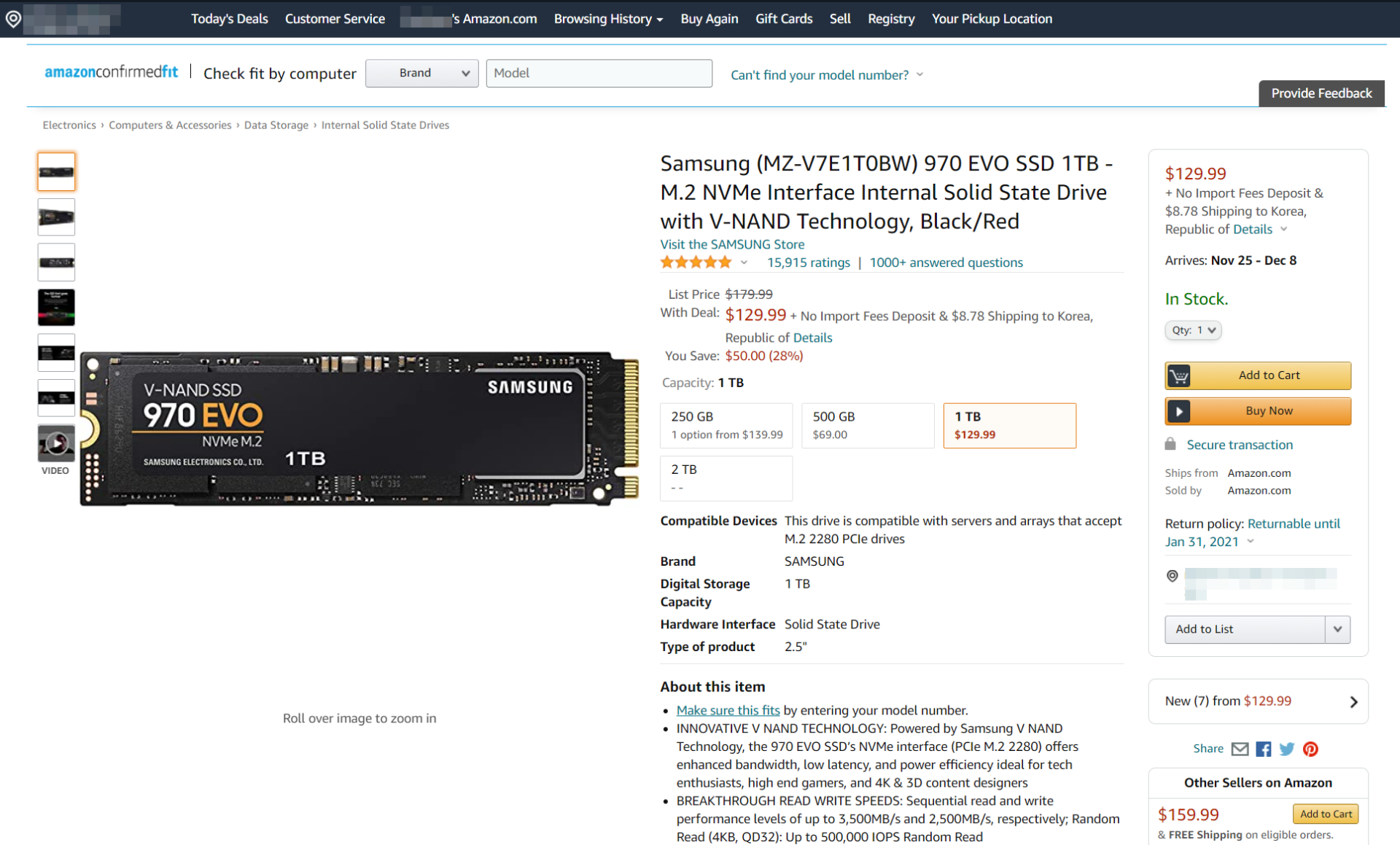
Task: Open the New (7) offers arrow
Action: tap(1353, 701)
